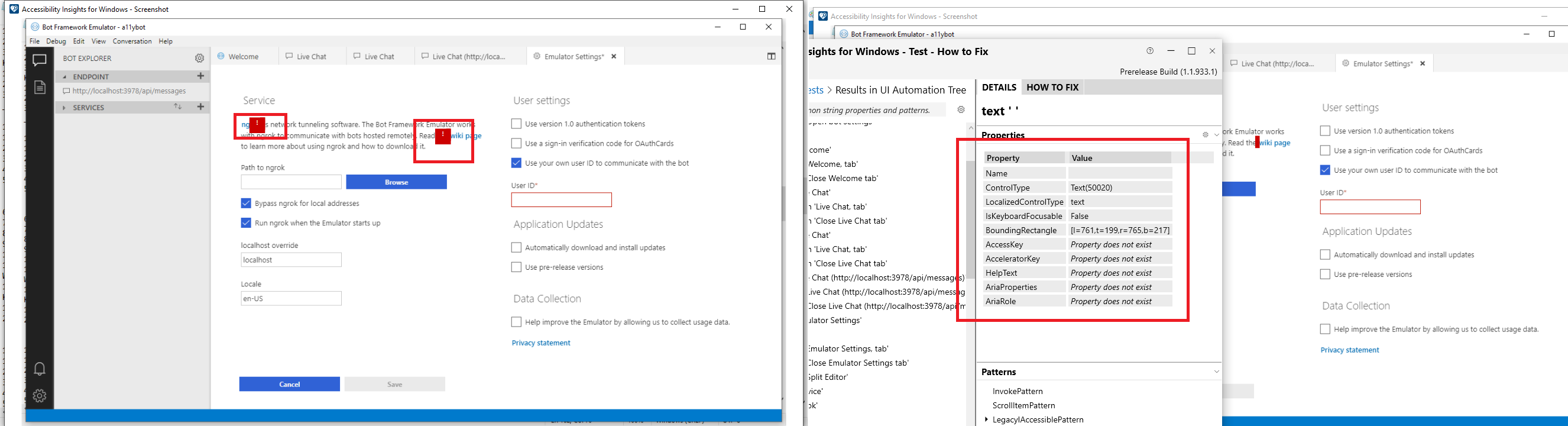Toggle 'Run ngrok when the Emulator starts up'
Viewport: 1568px width, 426px height.
pyautogui.click(x=246, y=223)
